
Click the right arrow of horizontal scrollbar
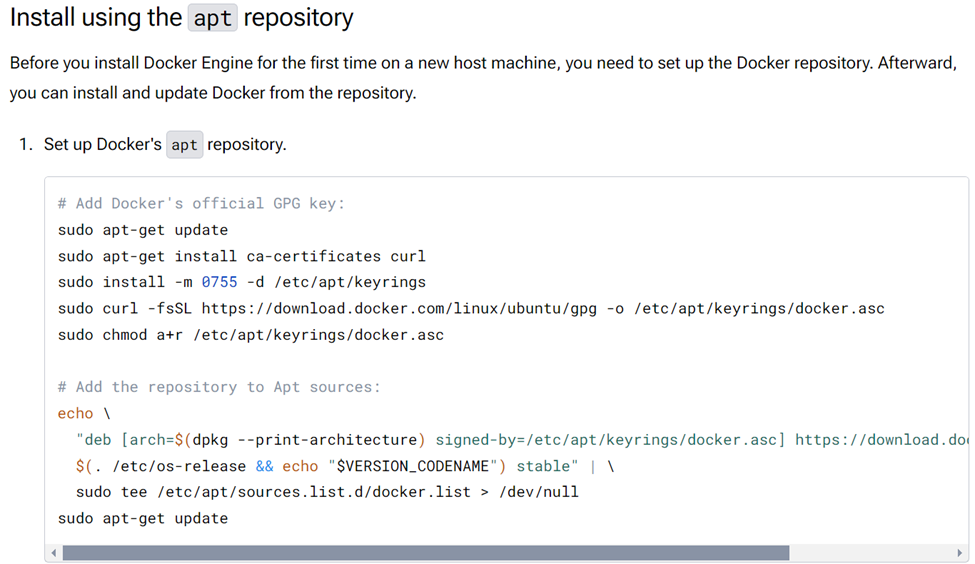(x=959, y=553)
